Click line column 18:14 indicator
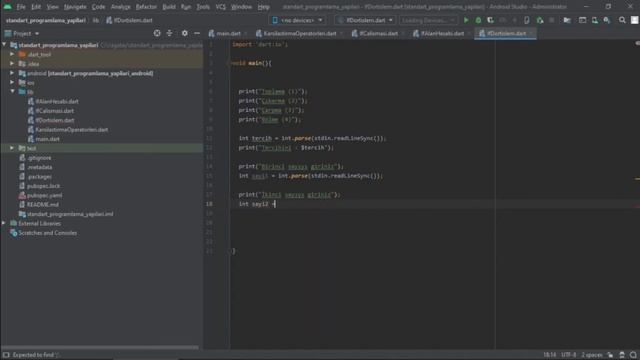Viewport: 640px width, 360px height. pyautogui.click(x=549, y=355)
